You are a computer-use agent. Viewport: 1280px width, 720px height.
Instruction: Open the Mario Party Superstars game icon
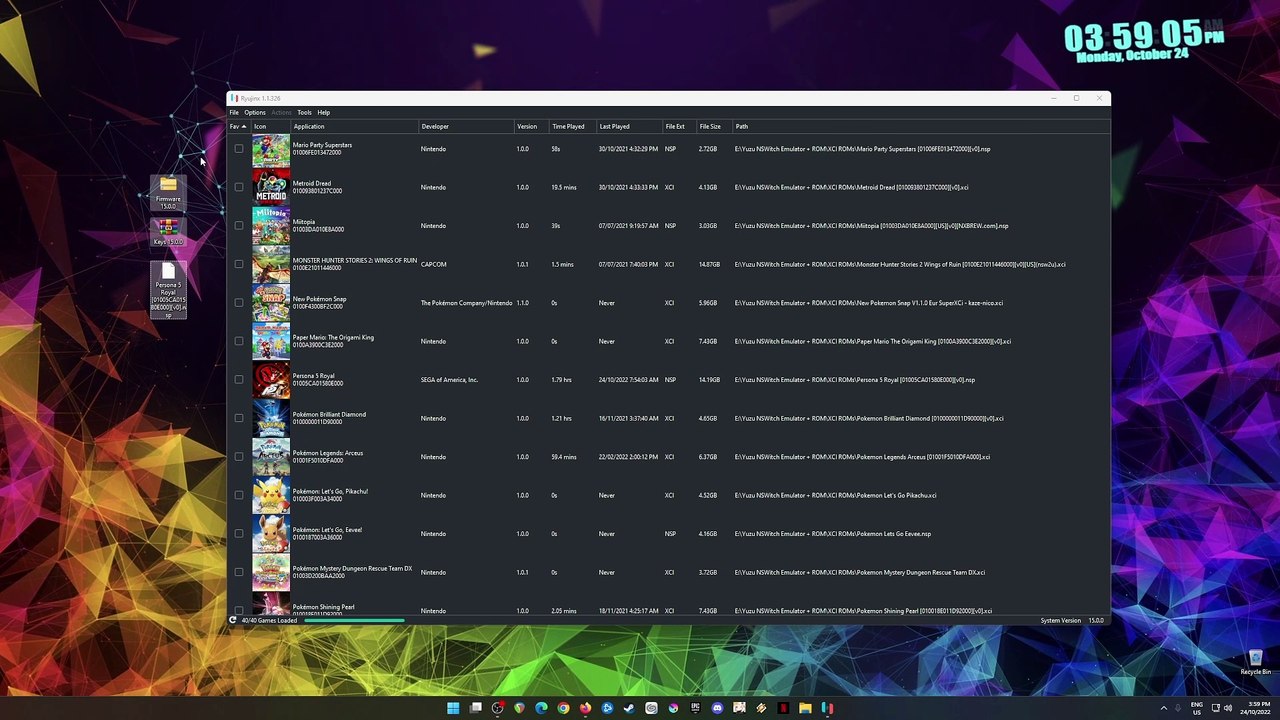[271, 149]
